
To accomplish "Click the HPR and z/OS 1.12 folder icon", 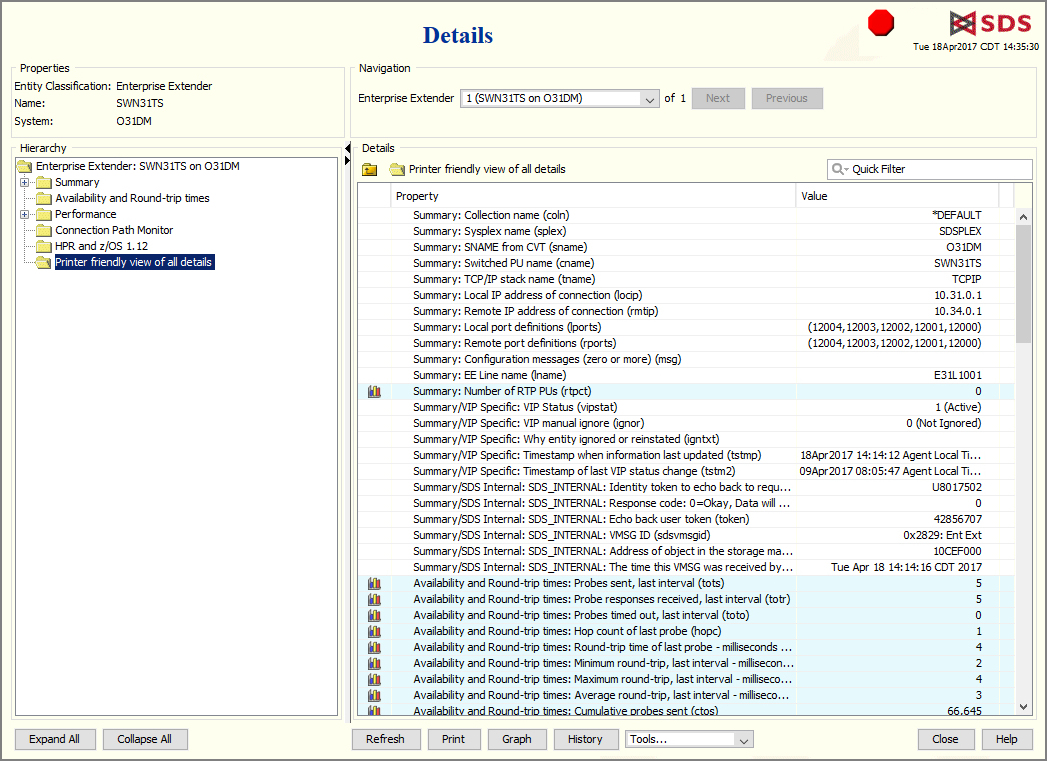I will tap(44, 246).
